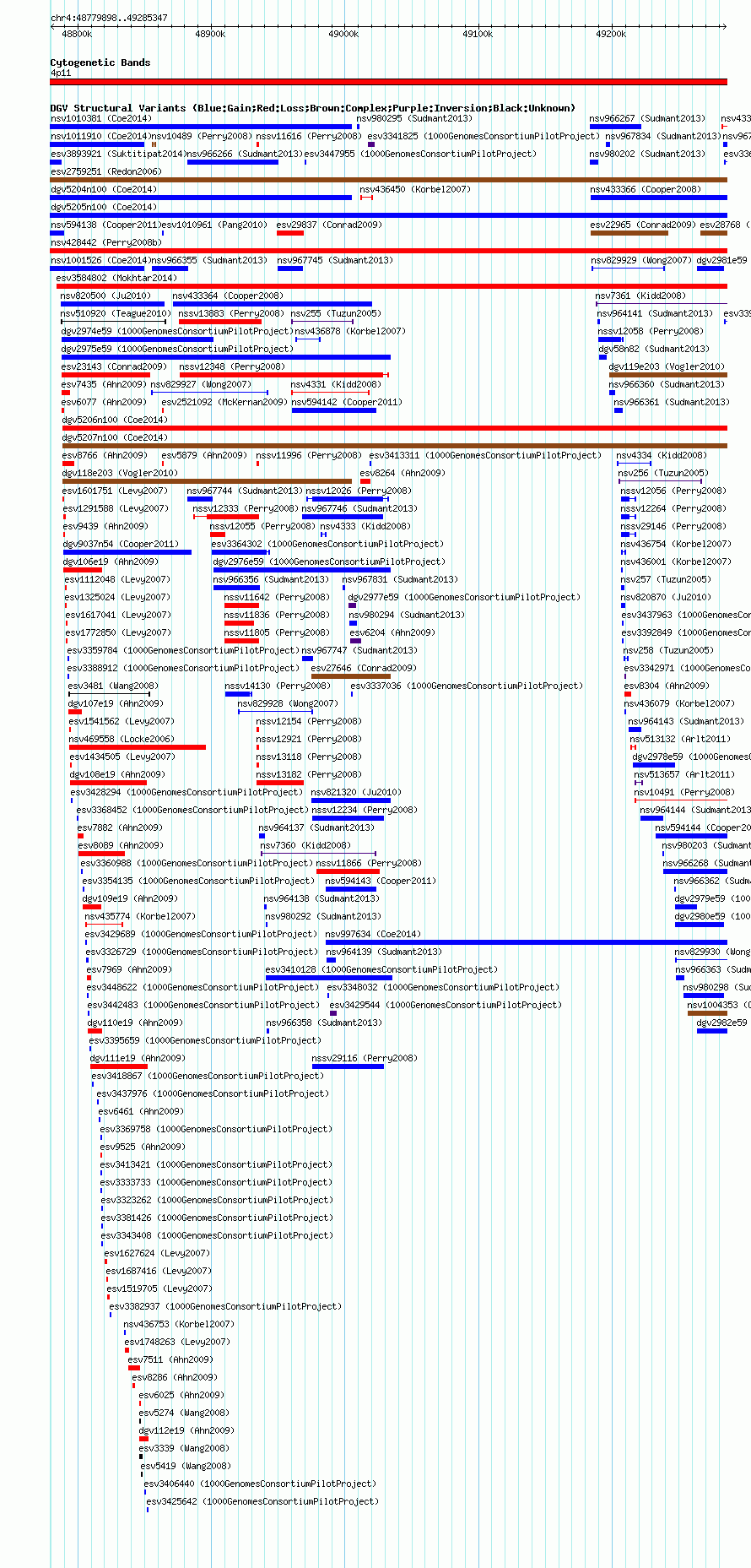
Task: Click nsv7360 (Kidd2008) variant label
Action: [x=305, y=845]
